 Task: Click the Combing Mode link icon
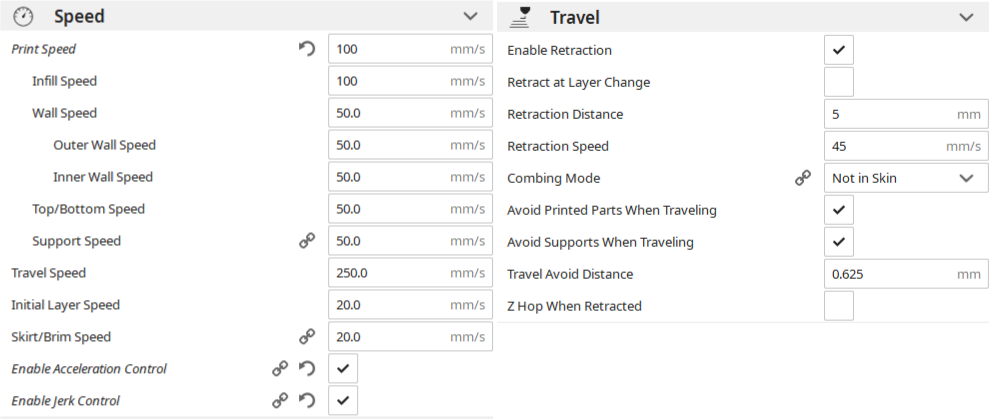(802, 178)
